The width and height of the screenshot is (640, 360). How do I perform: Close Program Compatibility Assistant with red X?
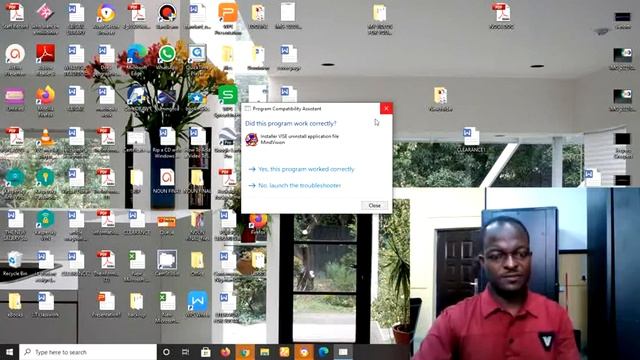[386, 108]
